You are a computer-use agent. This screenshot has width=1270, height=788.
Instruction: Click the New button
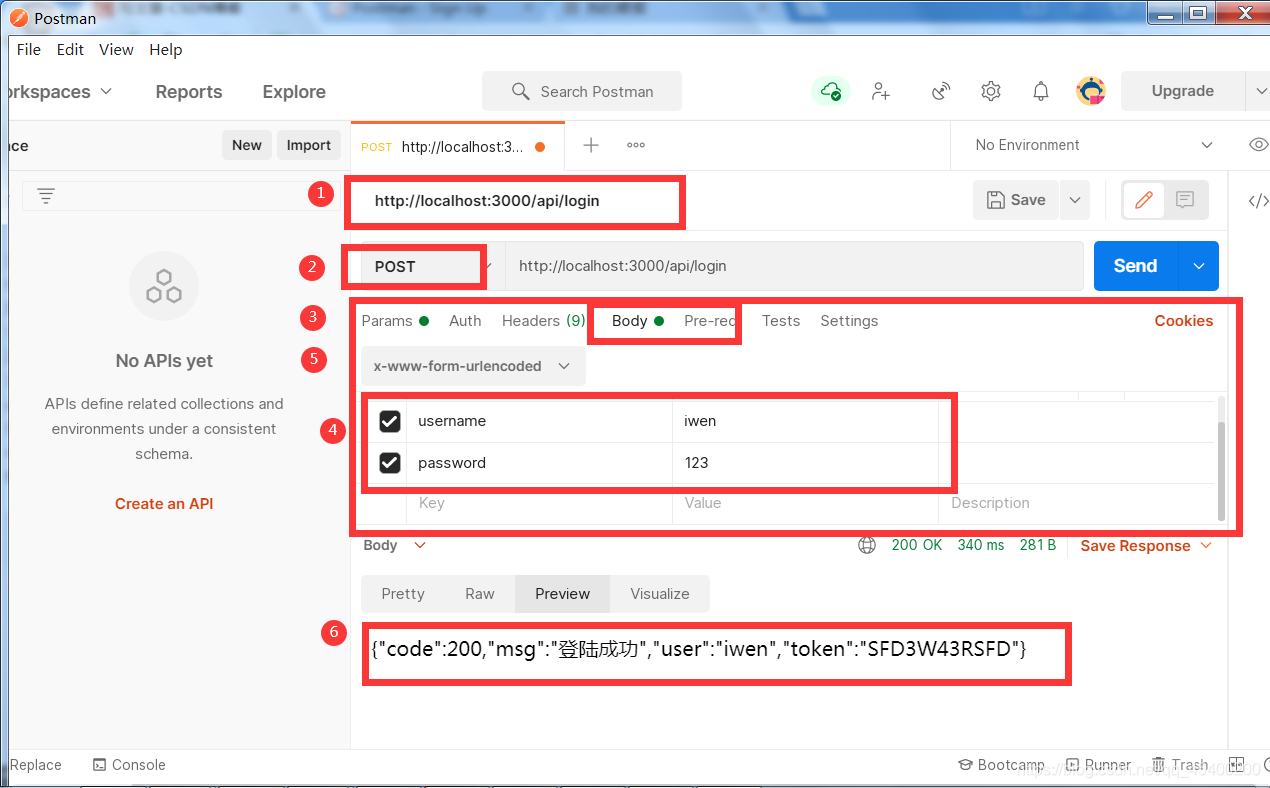tap(247, 145)
